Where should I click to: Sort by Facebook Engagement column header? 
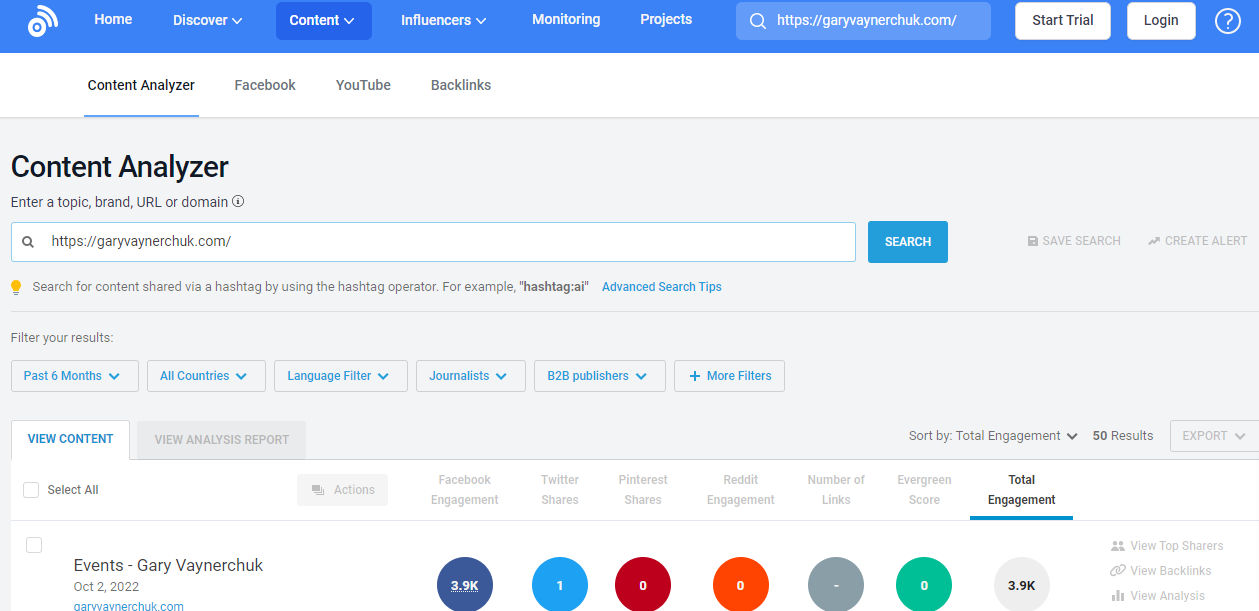click(x=465, y=490)
